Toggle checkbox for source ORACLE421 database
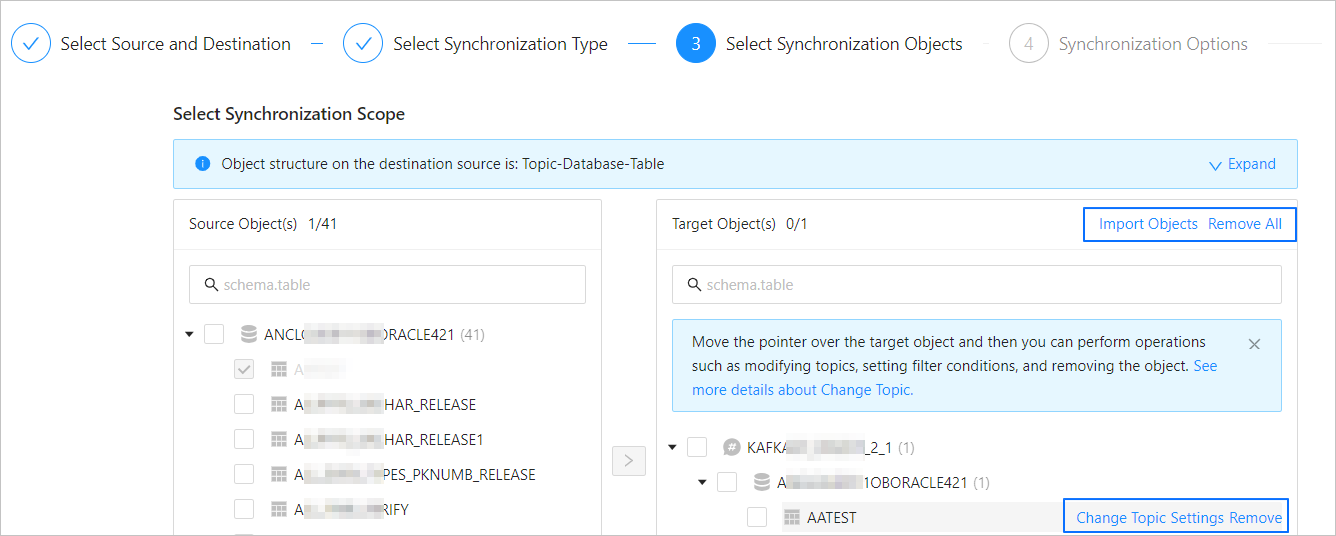This screenshot has width=1336, height=536. [x=214, y=334]
